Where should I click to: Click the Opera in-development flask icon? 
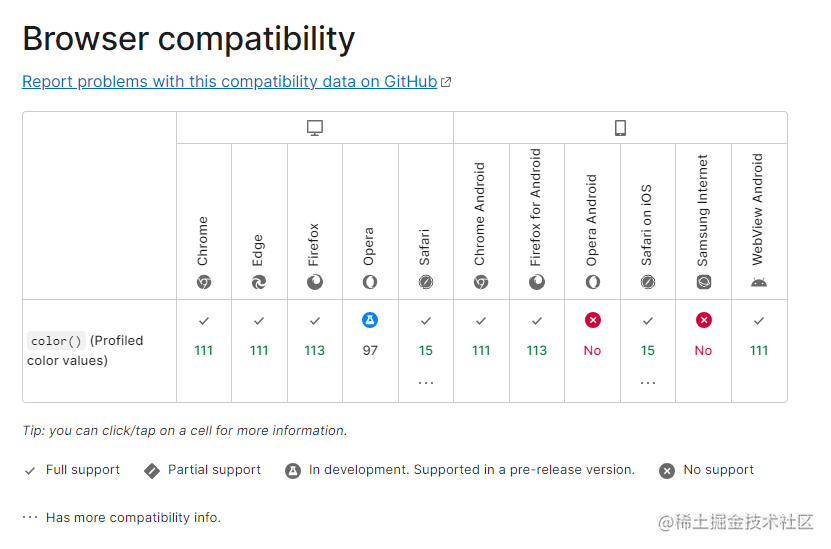tap(370, 321)
